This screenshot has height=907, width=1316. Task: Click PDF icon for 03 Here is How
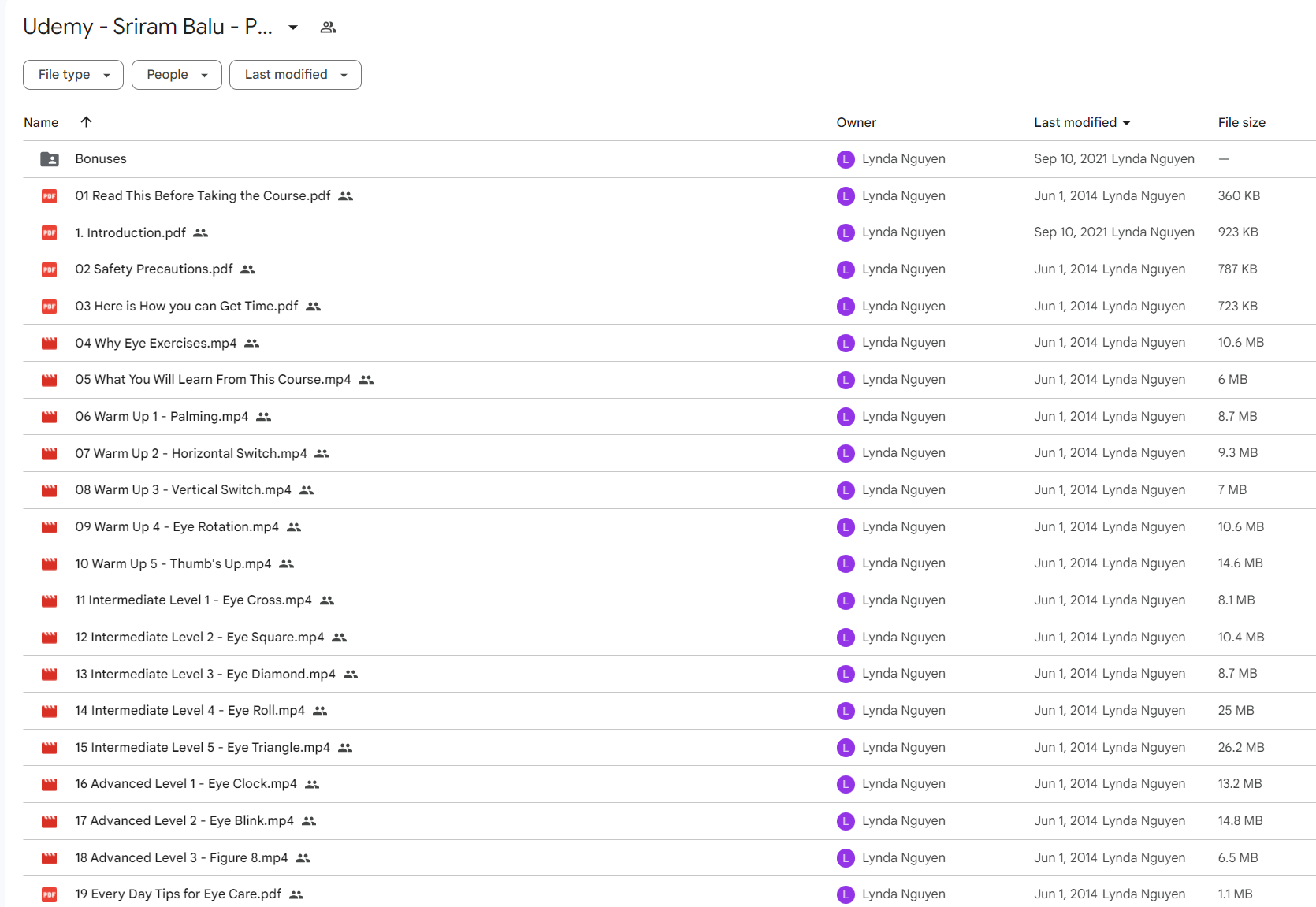click(50, 307)
